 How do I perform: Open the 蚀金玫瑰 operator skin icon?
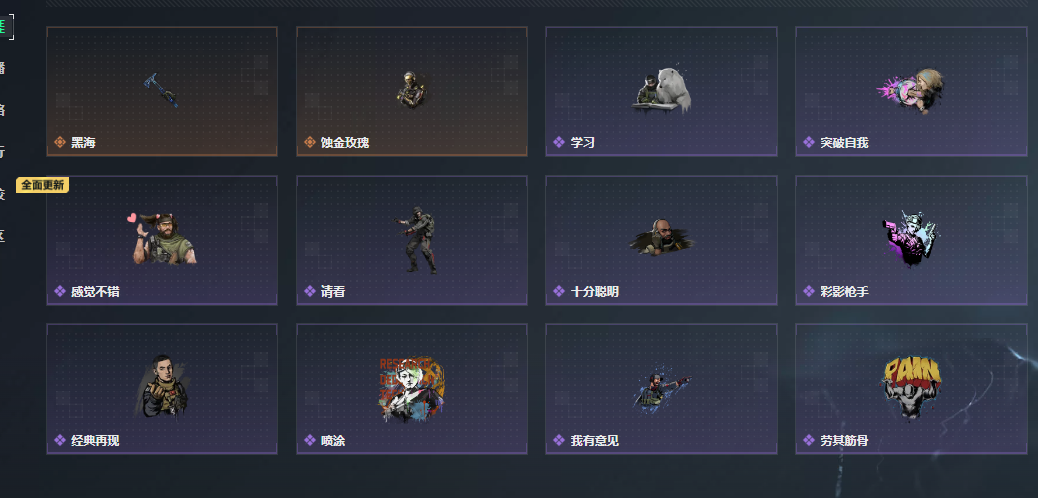[x=411, y=90]
